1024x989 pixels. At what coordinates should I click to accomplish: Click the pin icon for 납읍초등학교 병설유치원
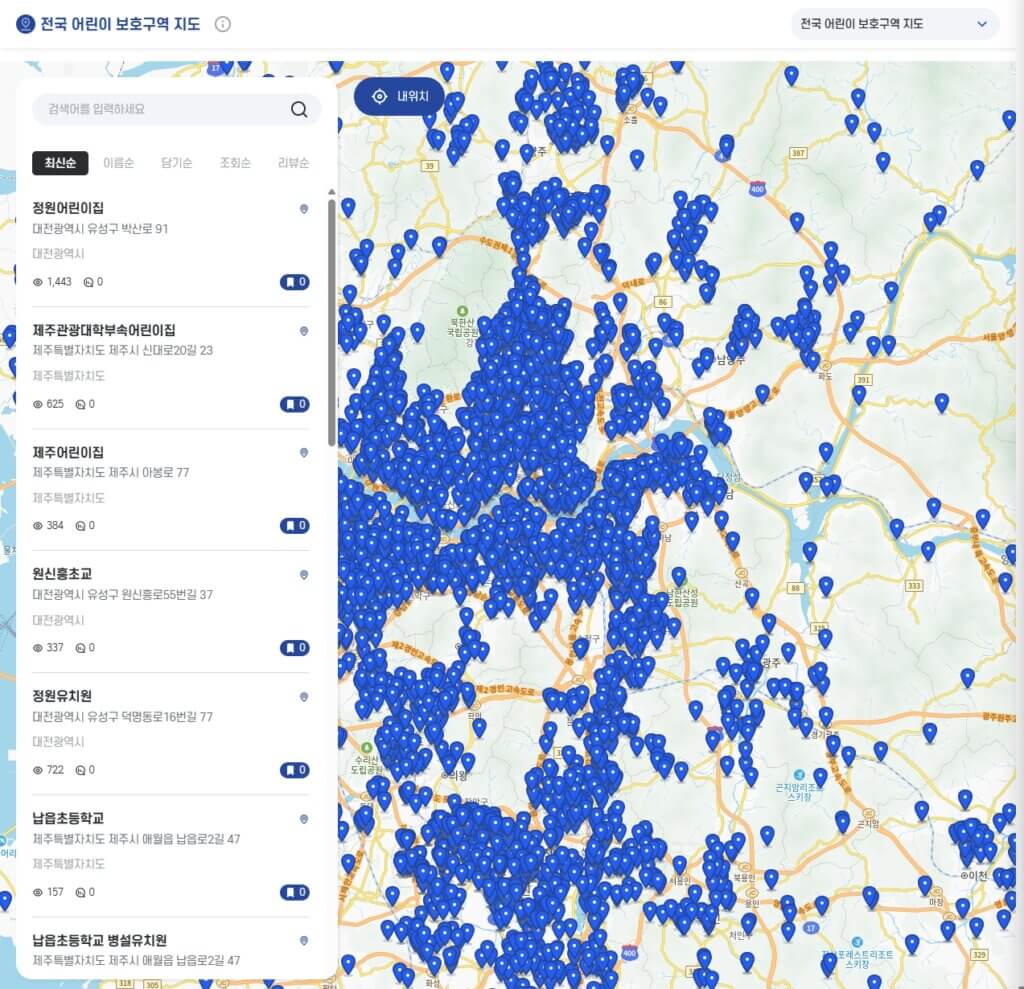(304, 939)
